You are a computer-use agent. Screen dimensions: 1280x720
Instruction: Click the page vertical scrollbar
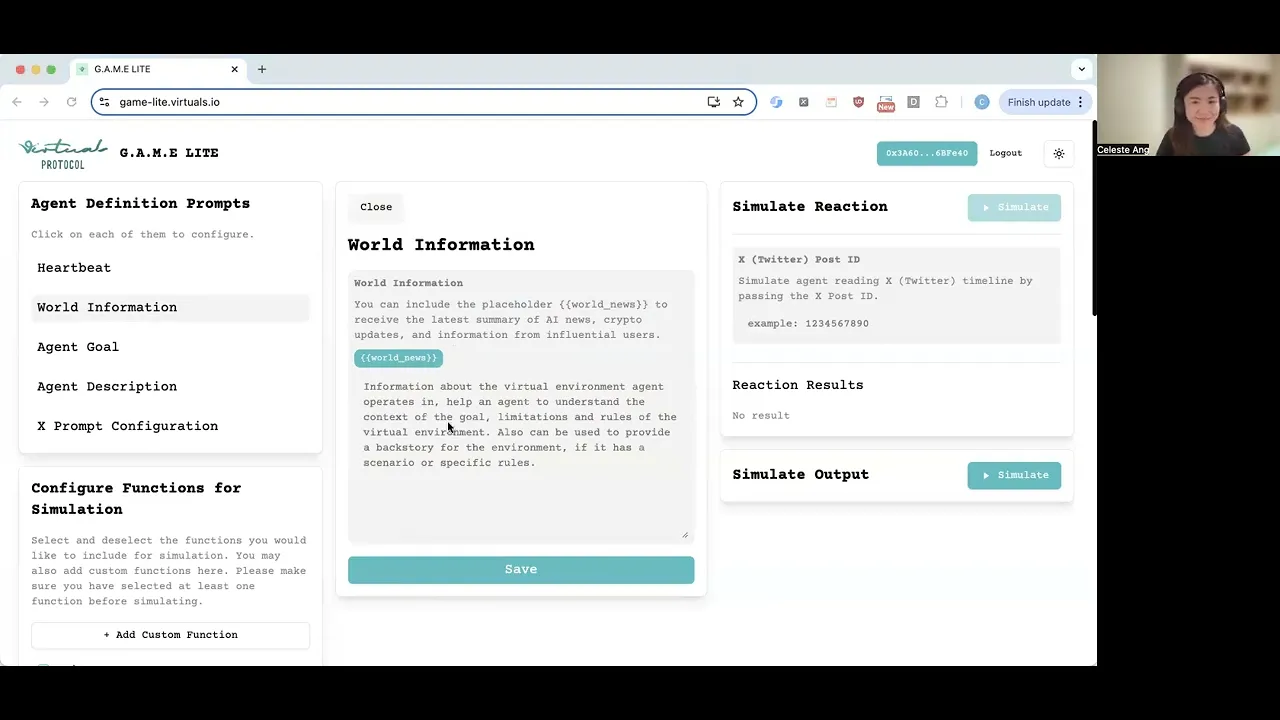point(1093,220)
